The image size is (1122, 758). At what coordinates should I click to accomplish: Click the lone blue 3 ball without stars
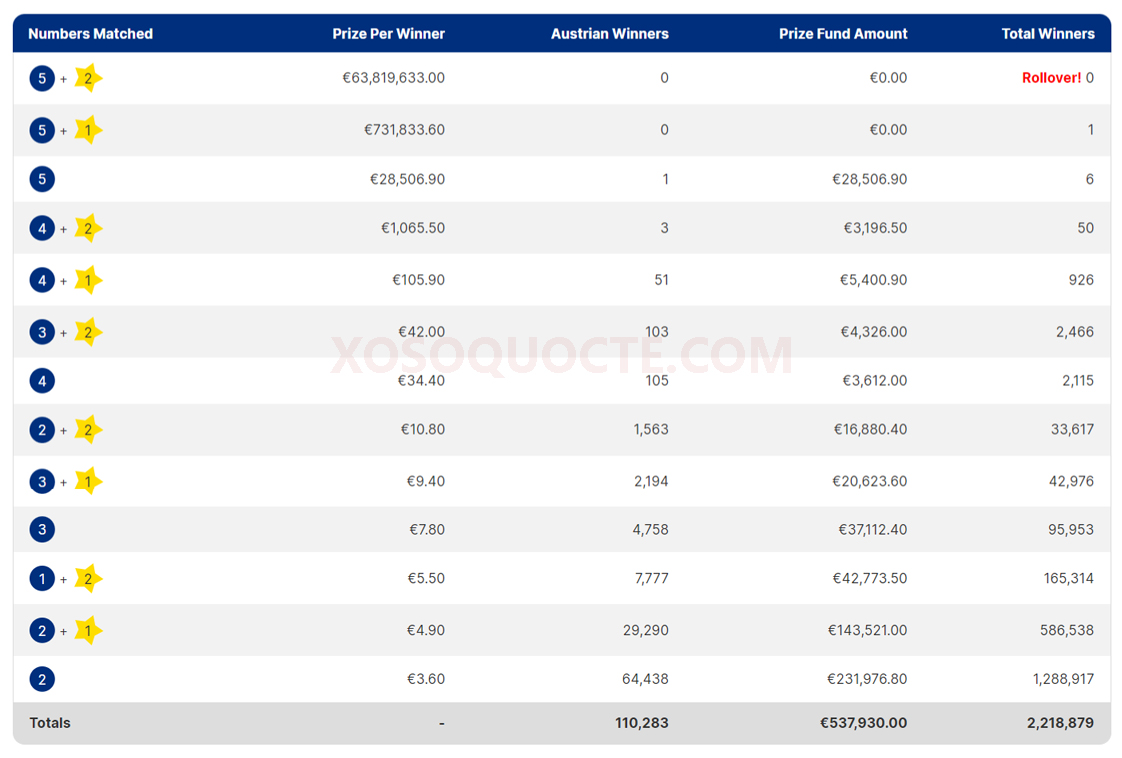pos(42,530)
